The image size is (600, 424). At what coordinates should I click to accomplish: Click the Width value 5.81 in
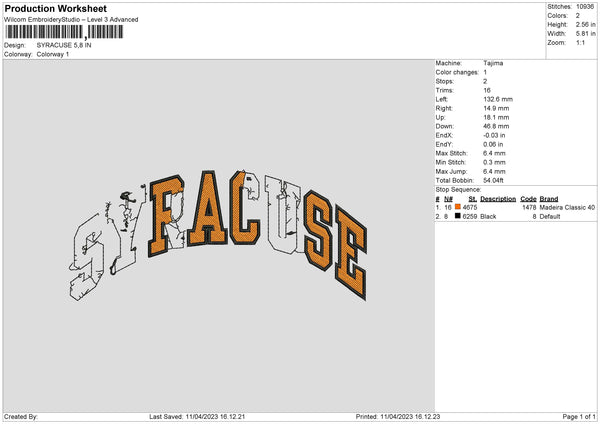click(x=585, y=34)
